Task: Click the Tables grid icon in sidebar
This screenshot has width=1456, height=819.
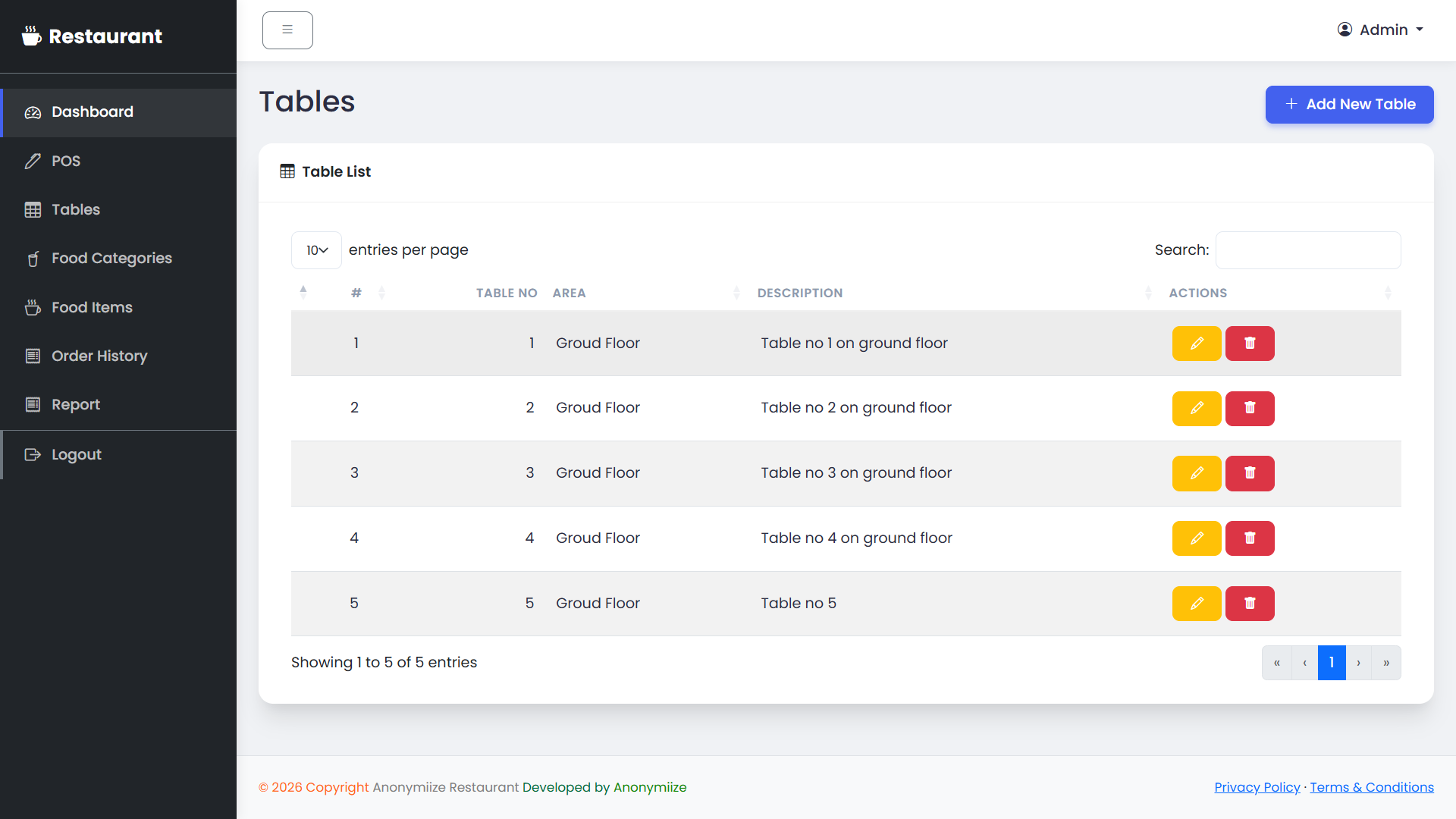Action: pyautogui.click(x=33, y=210)
